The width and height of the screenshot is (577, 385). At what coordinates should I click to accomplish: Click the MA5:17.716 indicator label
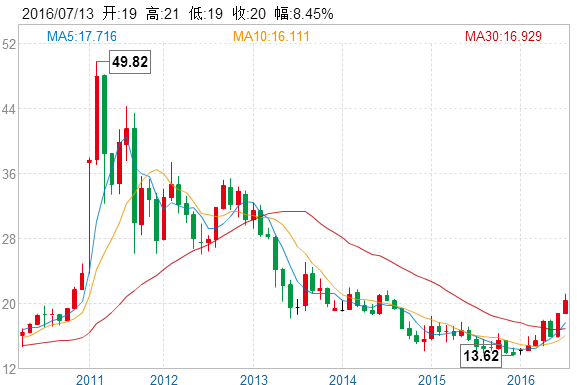click(x=82, y=36)
